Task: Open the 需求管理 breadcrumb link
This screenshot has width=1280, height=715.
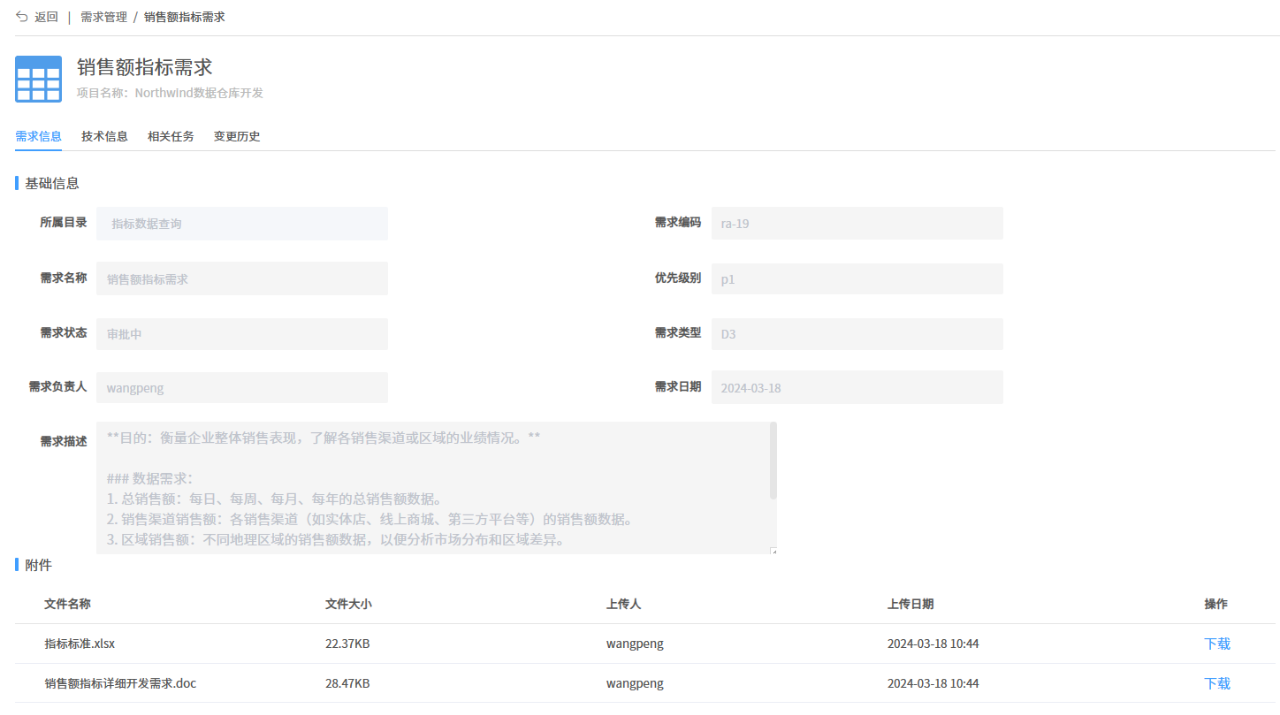Action: coord(104,17)
